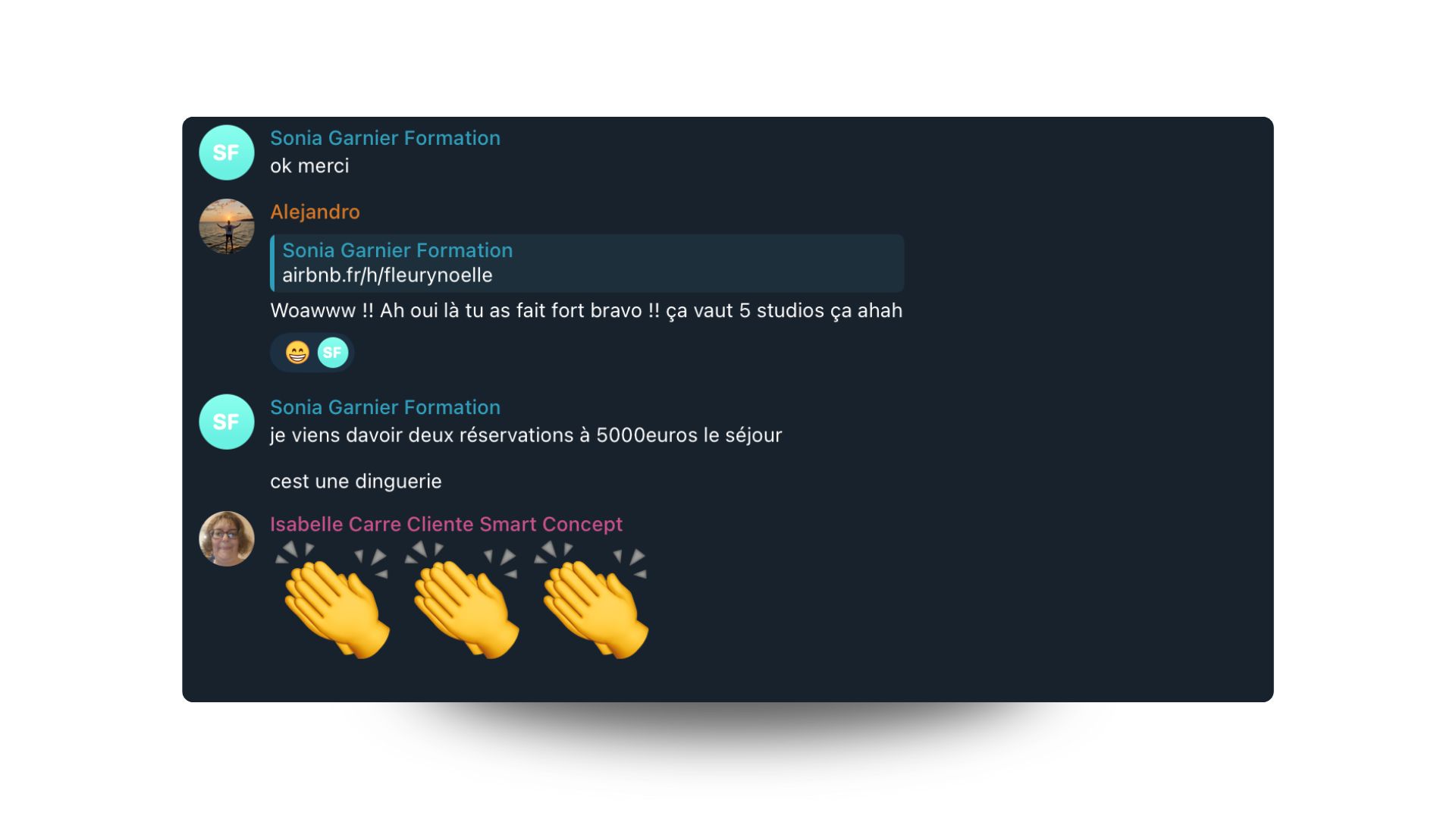Image resolution: width=1456 pixels, height=819 pixels.
Task: Click Sonia Garnier Formation name above reservations message
Action: 385,407
